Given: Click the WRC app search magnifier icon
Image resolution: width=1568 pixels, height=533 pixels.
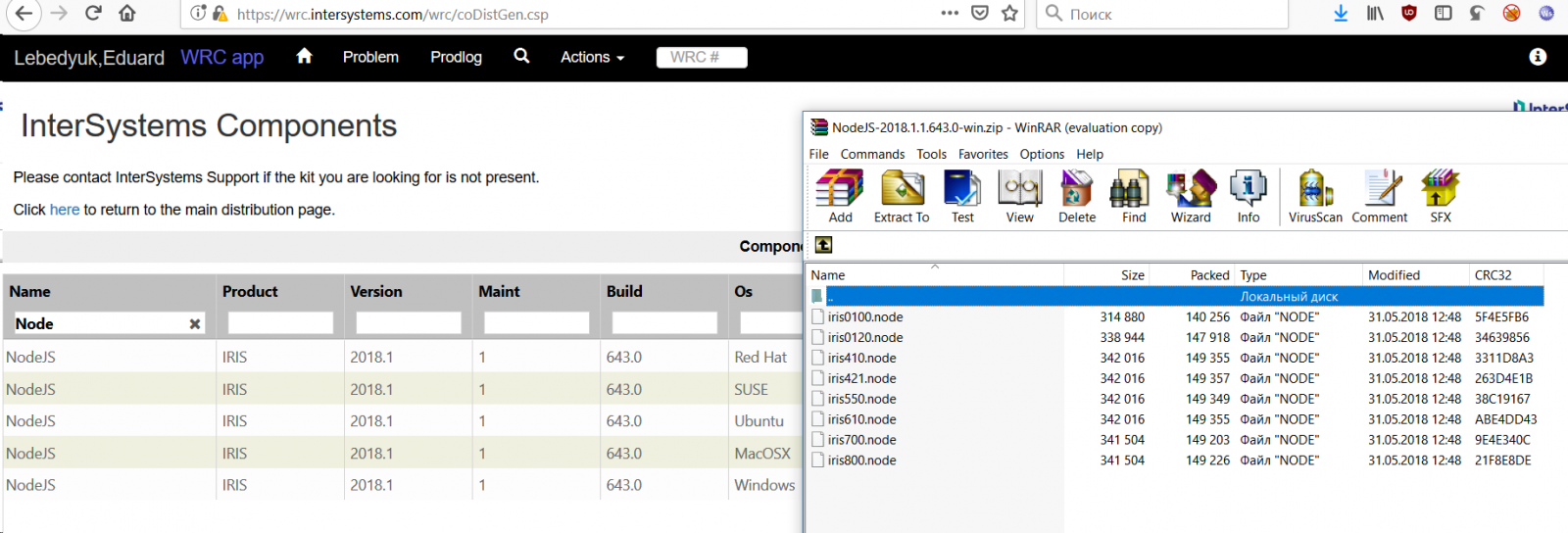Looking at the screenshot, I should coord(521,56).
